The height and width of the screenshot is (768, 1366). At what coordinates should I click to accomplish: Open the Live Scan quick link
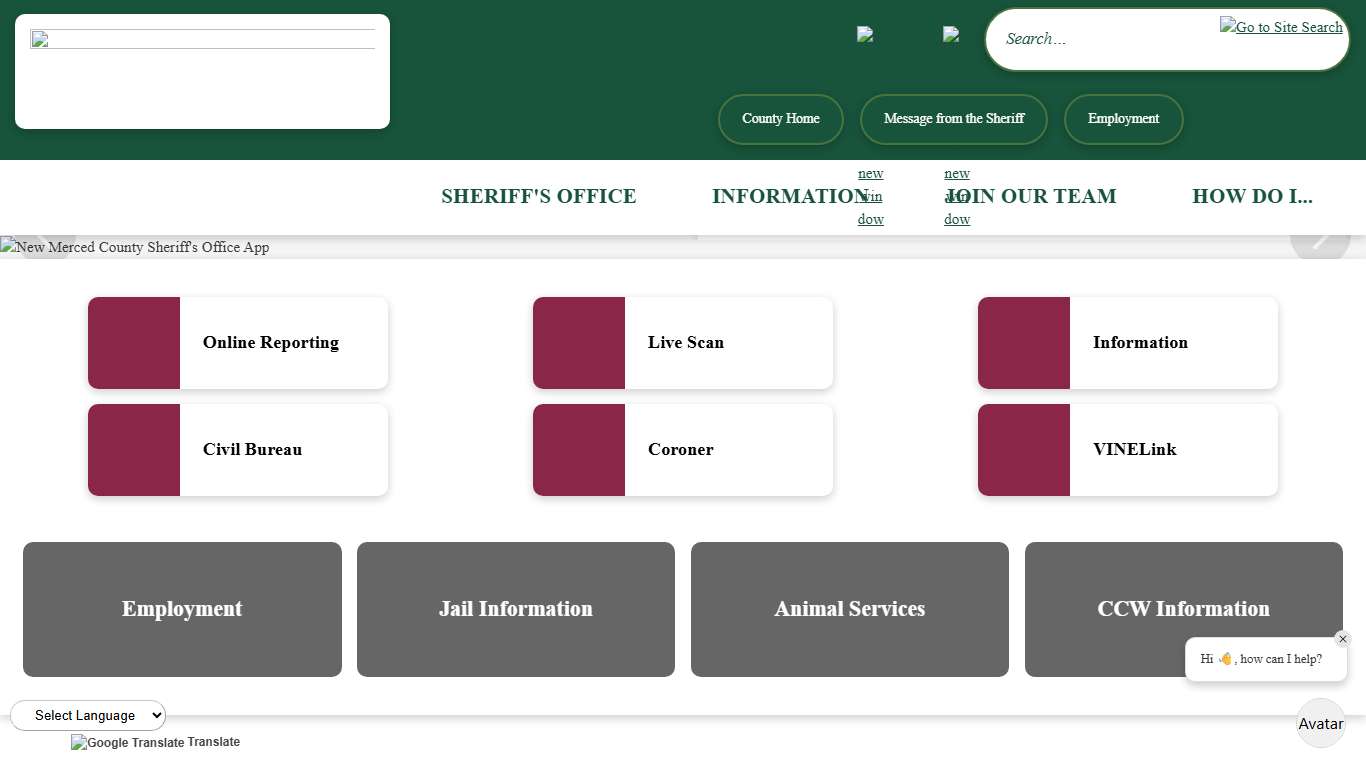point(683,343)
